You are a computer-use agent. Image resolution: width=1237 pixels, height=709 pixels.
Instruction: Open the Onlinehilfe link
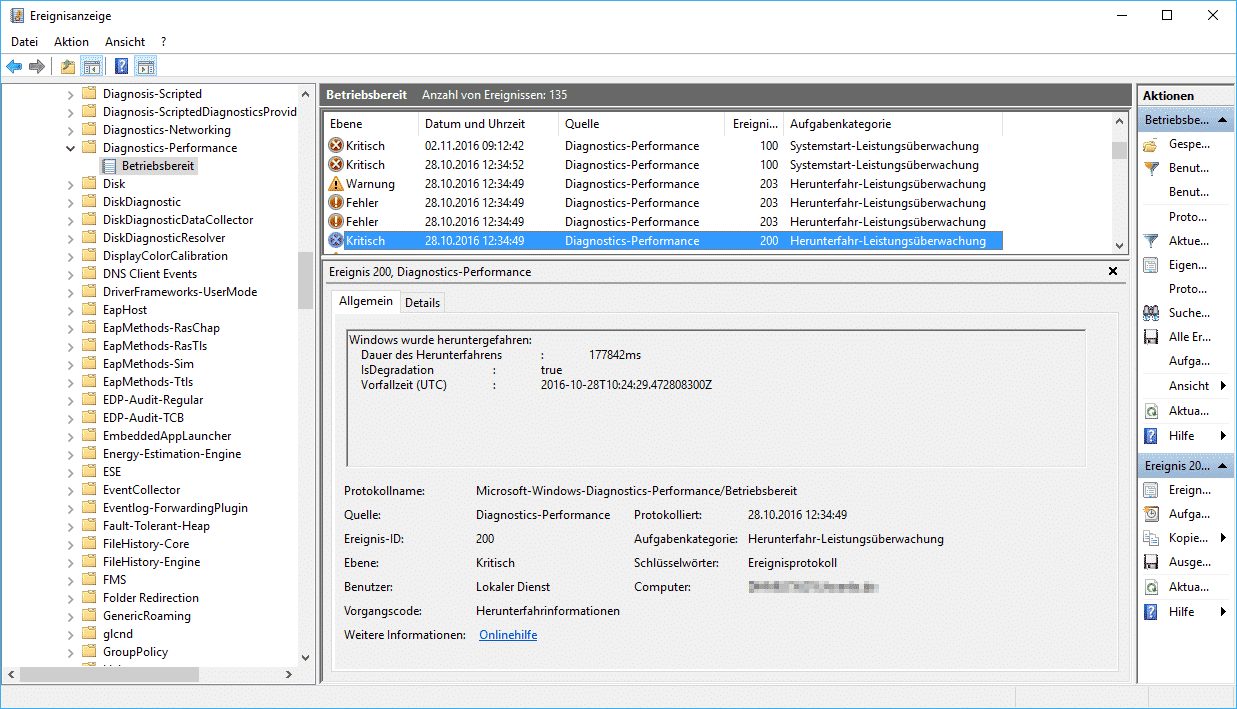tap(508, 635)
